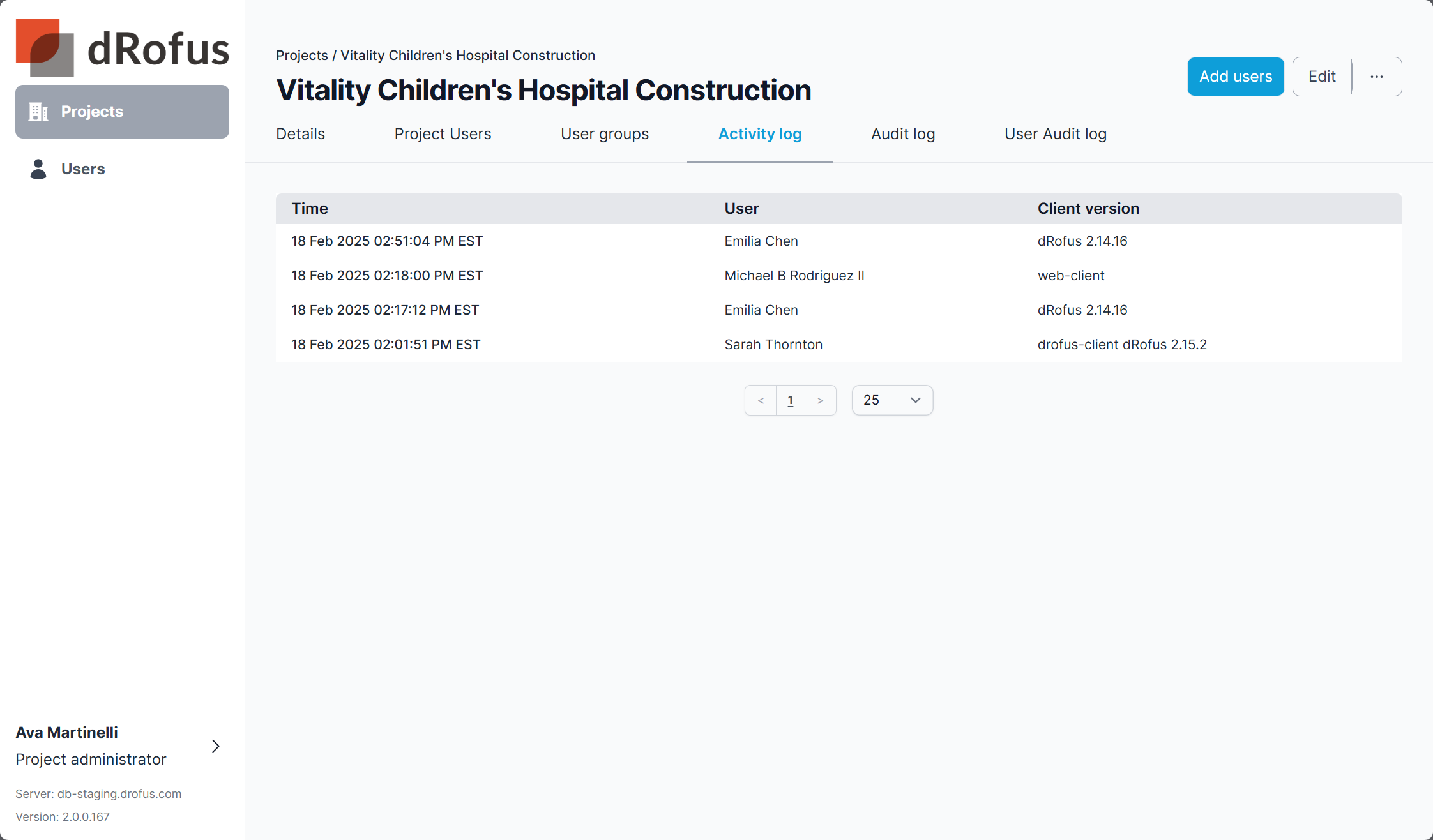The width and height of the screenshot is (1433, 840).
Task: Click the Projects breadcrumb link
Action: (x=301, y=56)
